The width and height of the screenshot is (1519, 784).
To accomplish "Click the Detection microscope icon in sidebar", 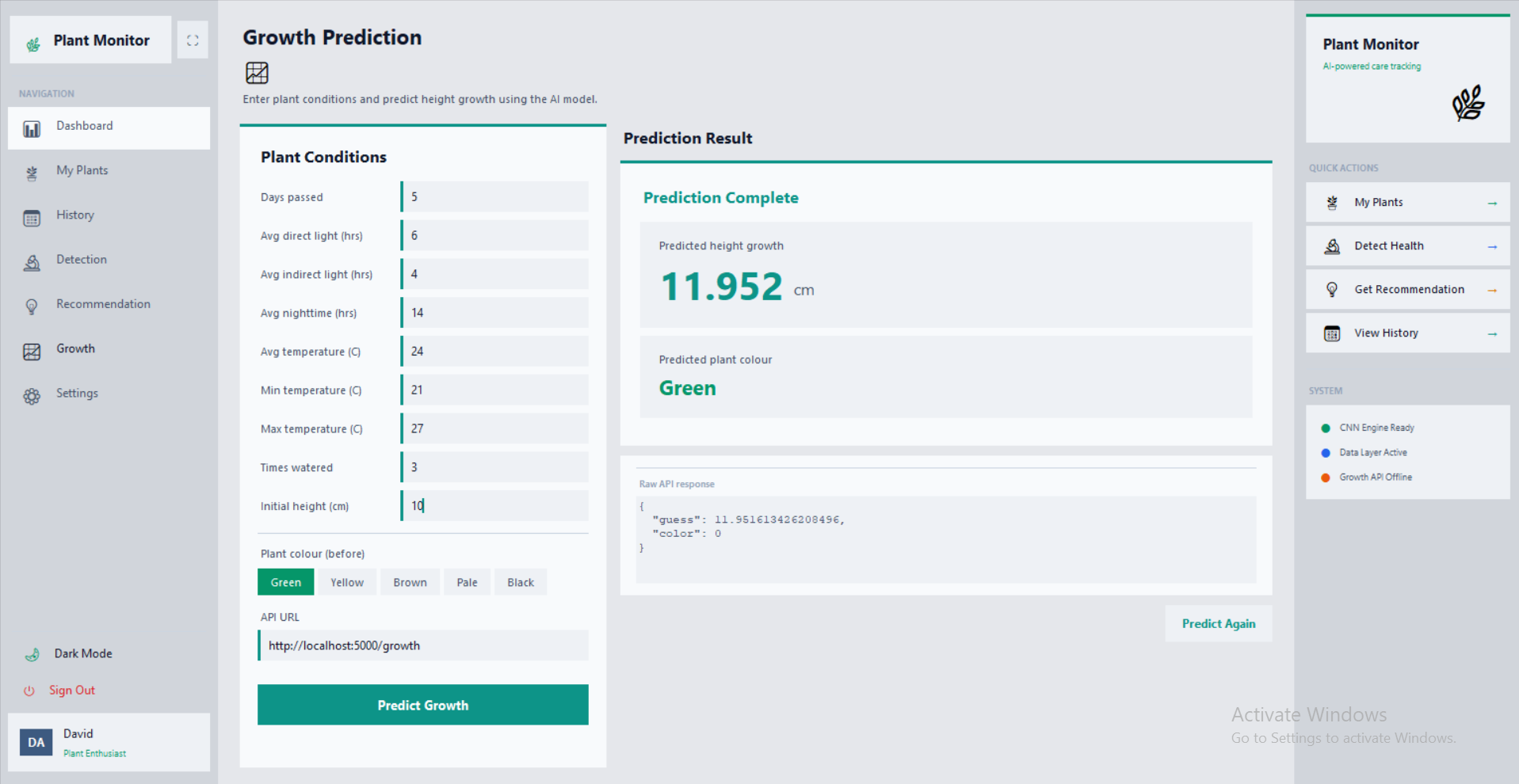I will coord(32,263).
